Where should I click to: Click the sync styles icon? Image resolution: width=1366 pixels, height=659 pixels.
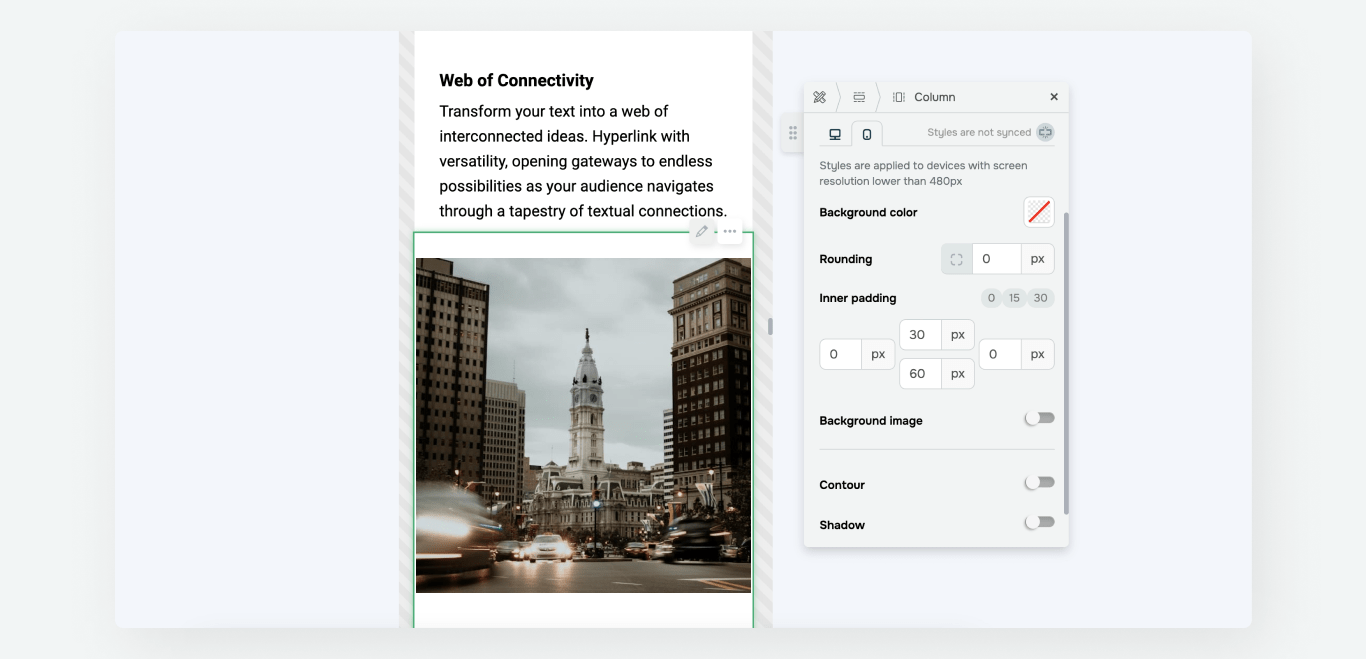1045,133
